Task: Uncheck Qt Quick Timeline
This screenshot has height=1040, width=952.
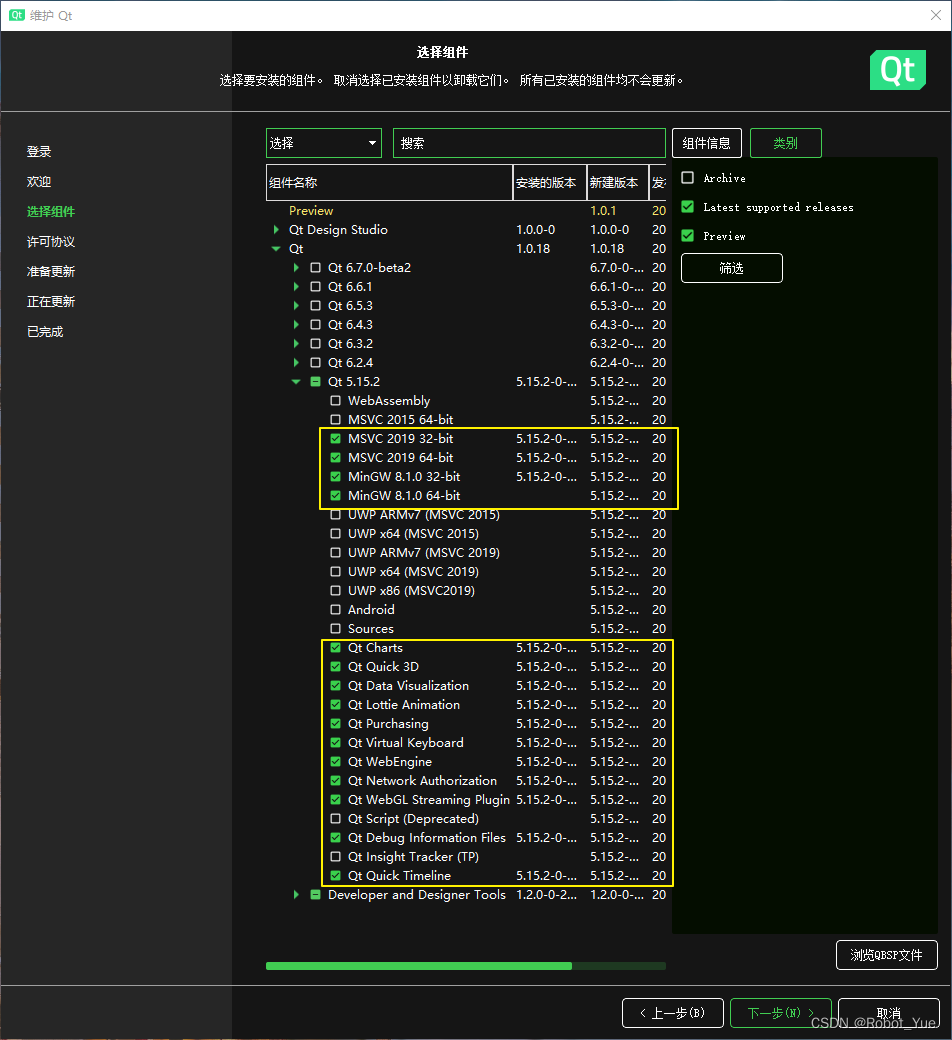Action: (x=336, y=876)
